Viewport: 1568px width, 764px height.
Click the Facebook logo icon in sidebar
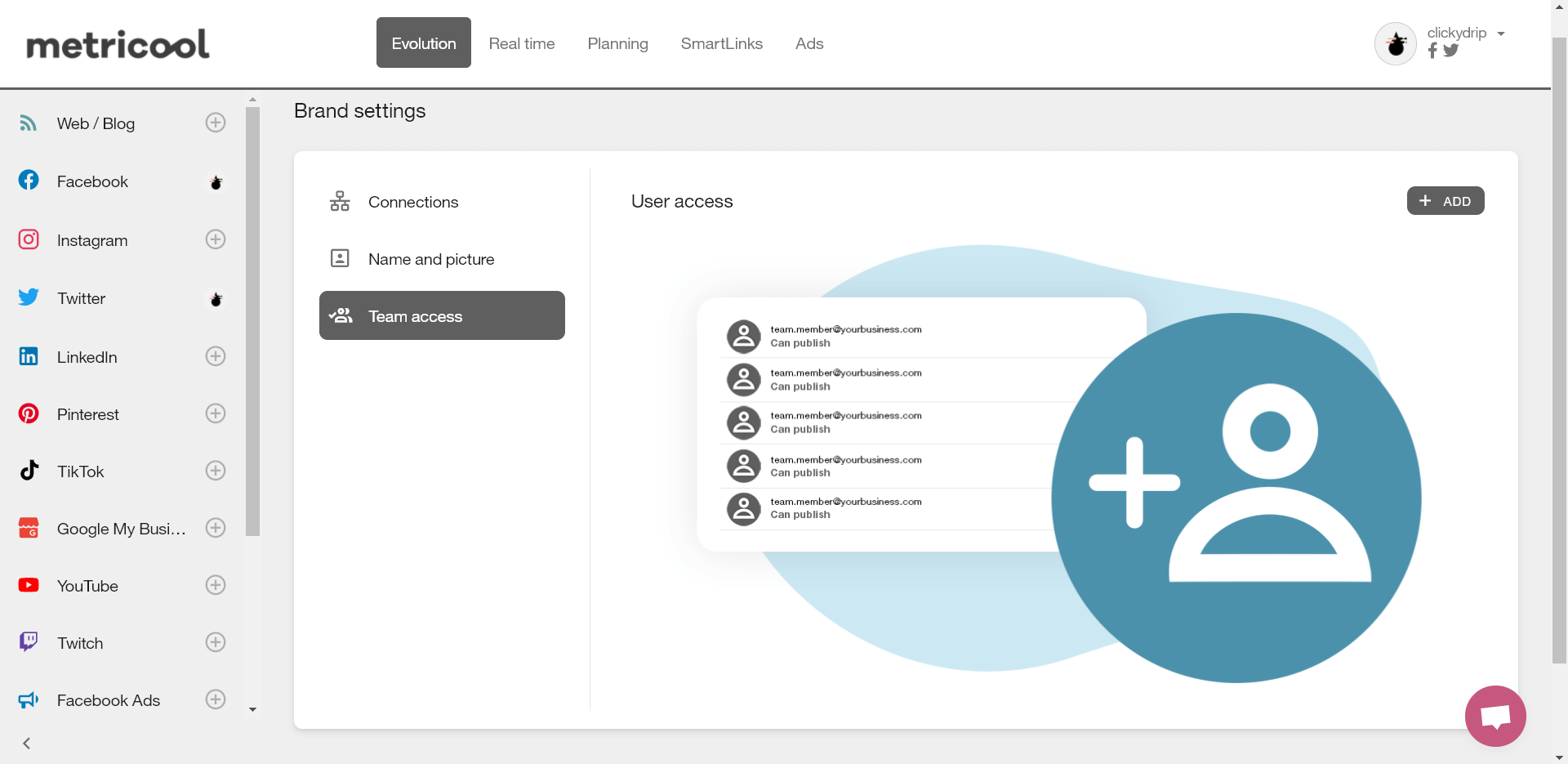click(x=29, y=180)
